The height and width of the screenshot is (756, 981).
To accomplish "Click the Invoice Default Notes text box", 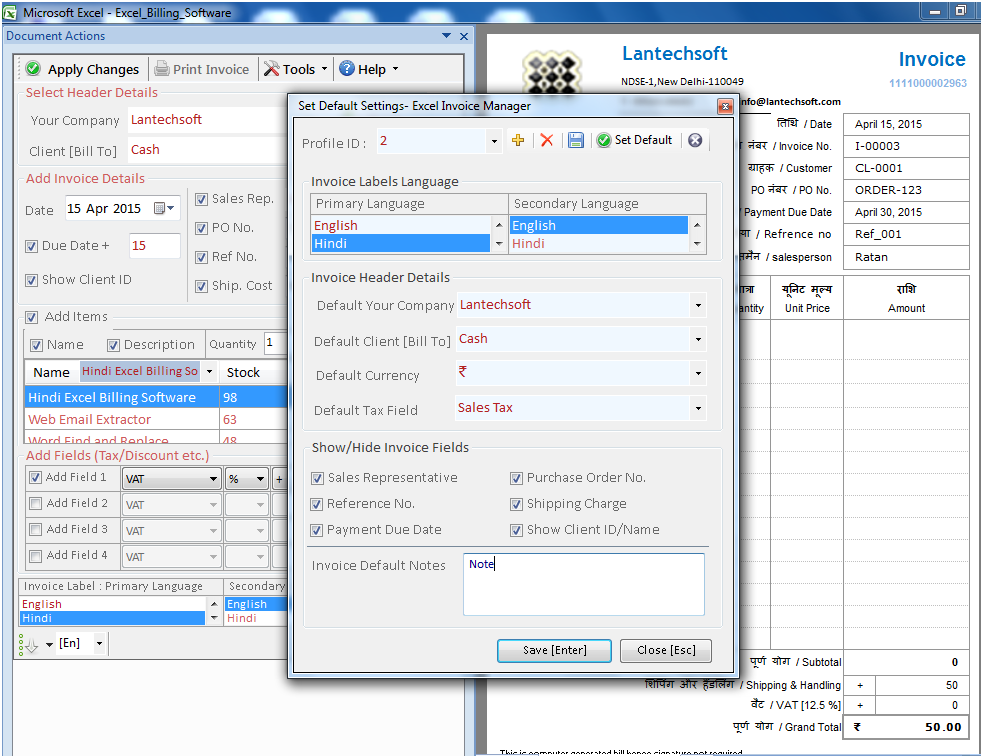I will pyautogui.click(x=584, y=584).
